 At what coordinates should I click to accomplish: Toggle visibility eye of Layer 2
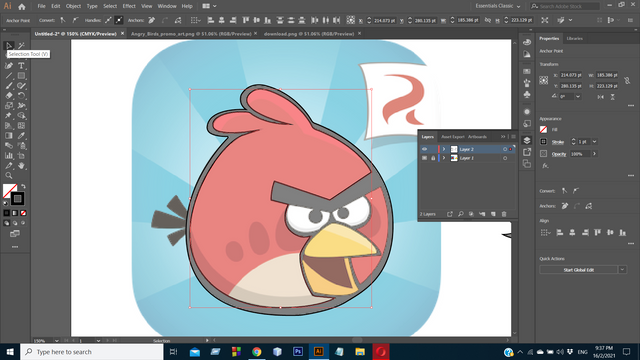[x=424, y=149]
